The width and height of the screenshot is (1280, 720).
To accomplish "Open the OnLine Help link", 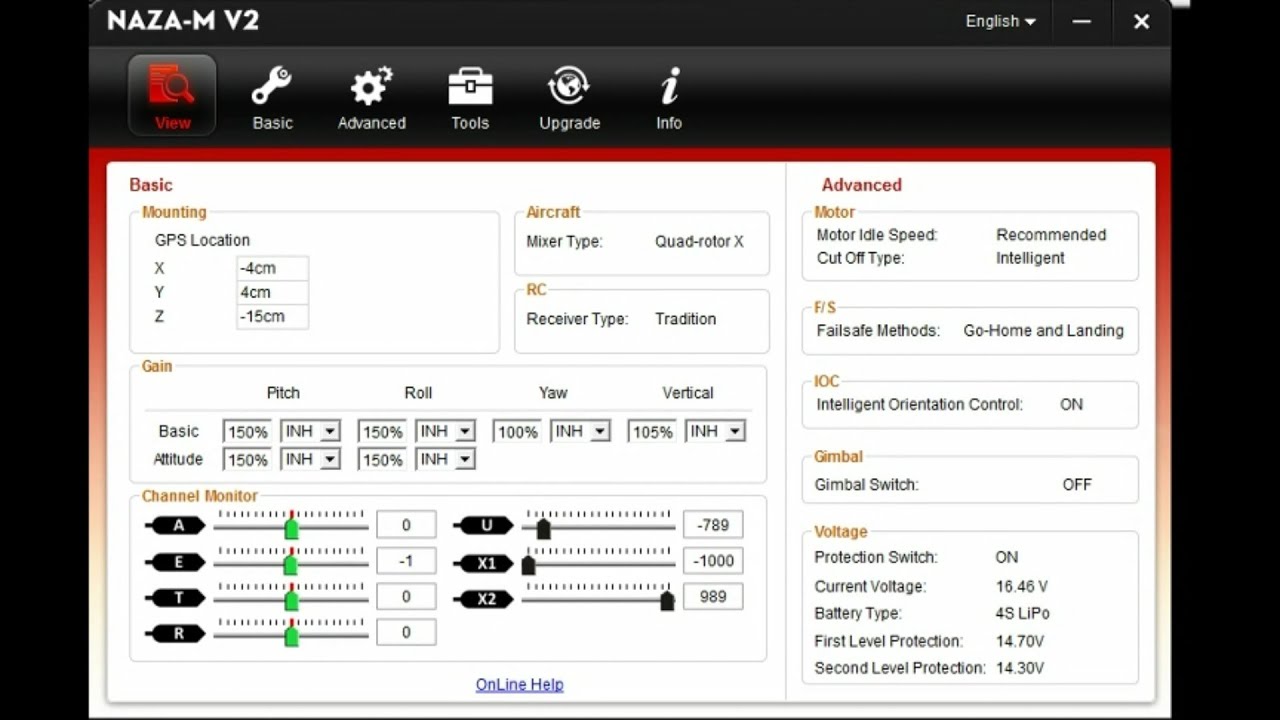I will [519, 684].
